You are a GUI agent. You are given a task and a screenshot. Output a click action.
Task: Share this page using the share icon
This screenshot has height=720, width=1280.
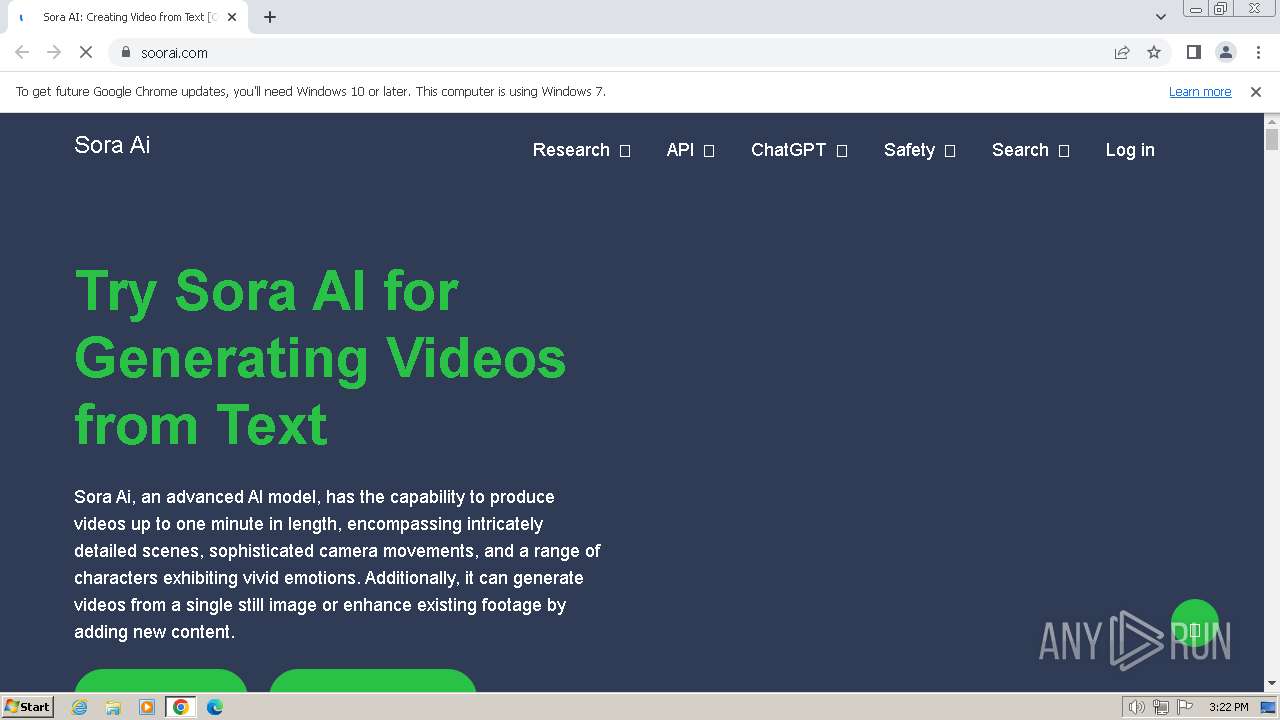[x=1122, y=52]
